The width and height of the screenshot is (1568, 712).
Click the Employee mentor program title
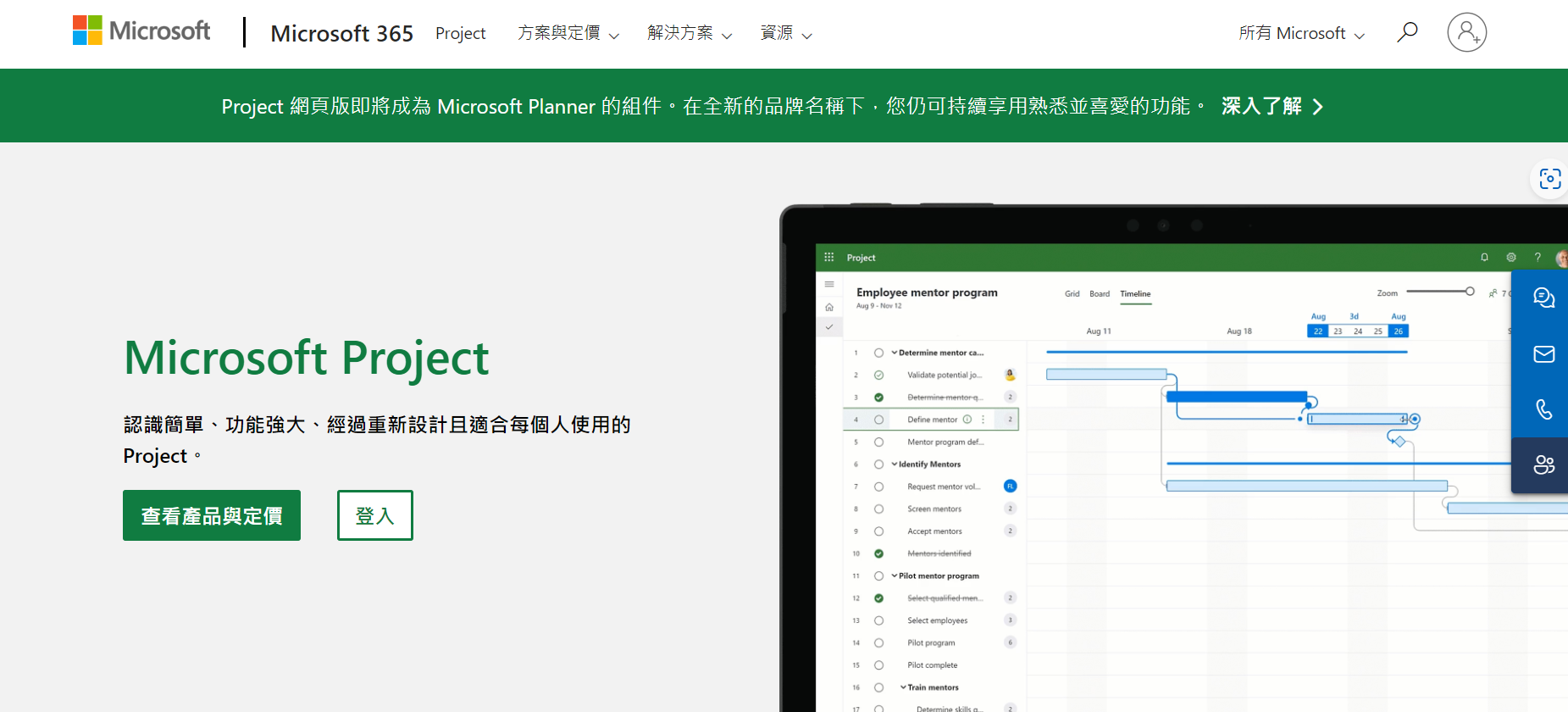pyautogui.click(x=927, y=292)
